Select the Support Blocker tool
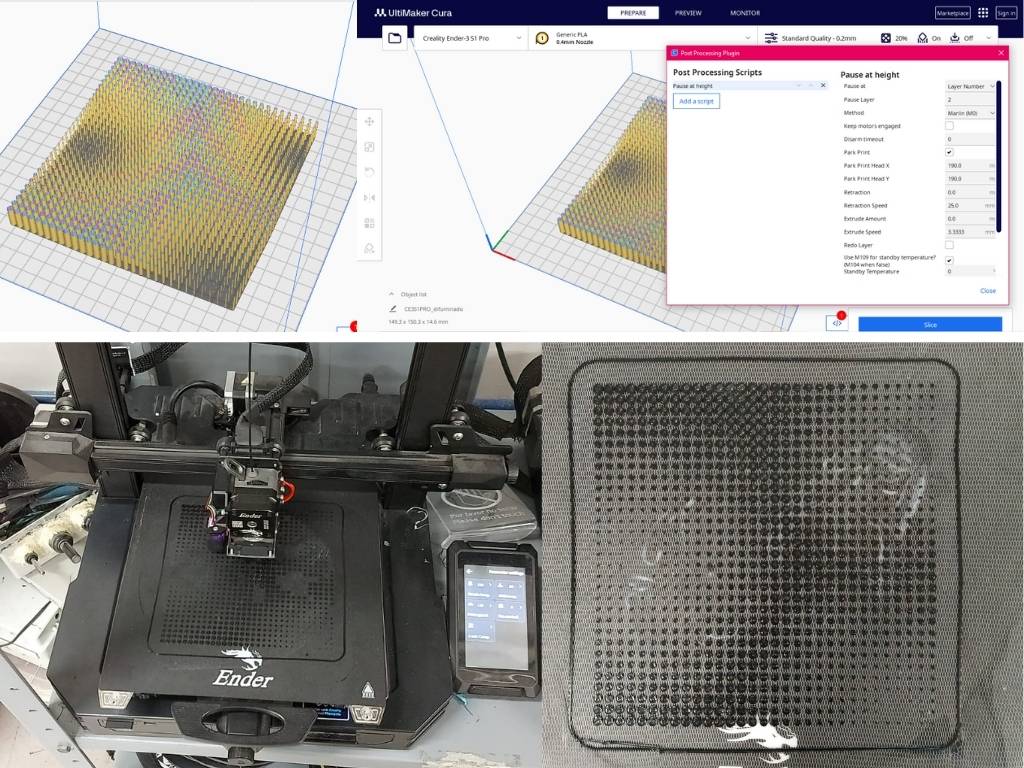 (370, 248)
